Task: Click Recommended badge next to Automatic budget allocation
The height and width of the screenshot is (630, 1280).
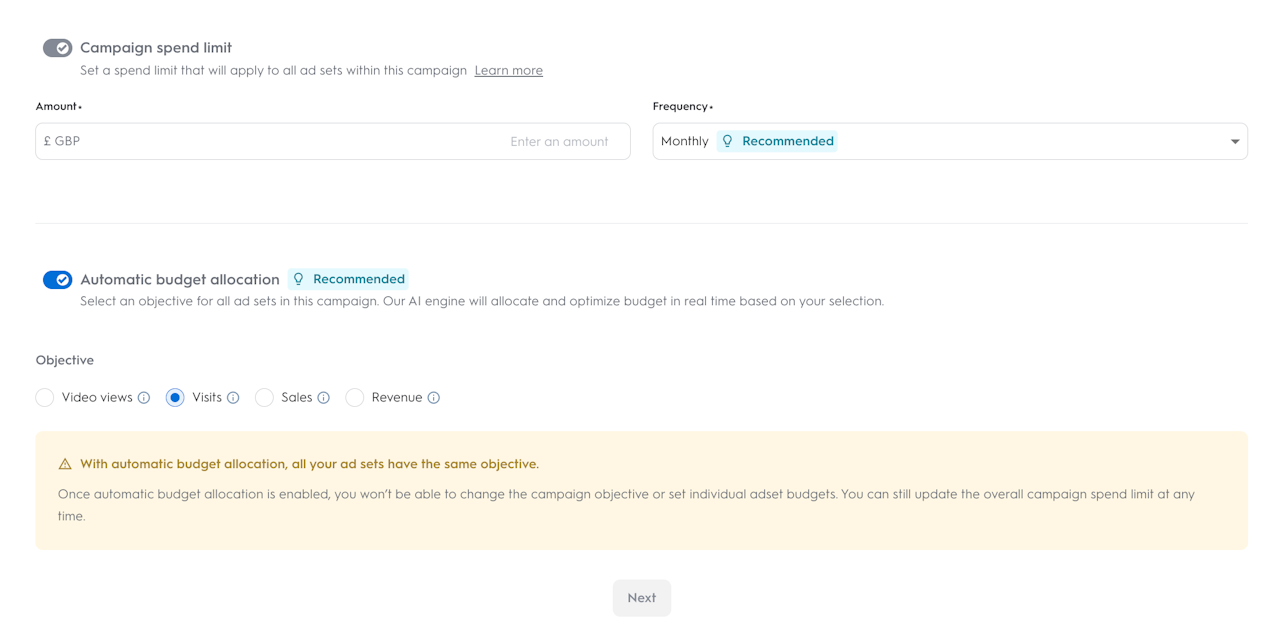Action: click(x=348, y=279)
